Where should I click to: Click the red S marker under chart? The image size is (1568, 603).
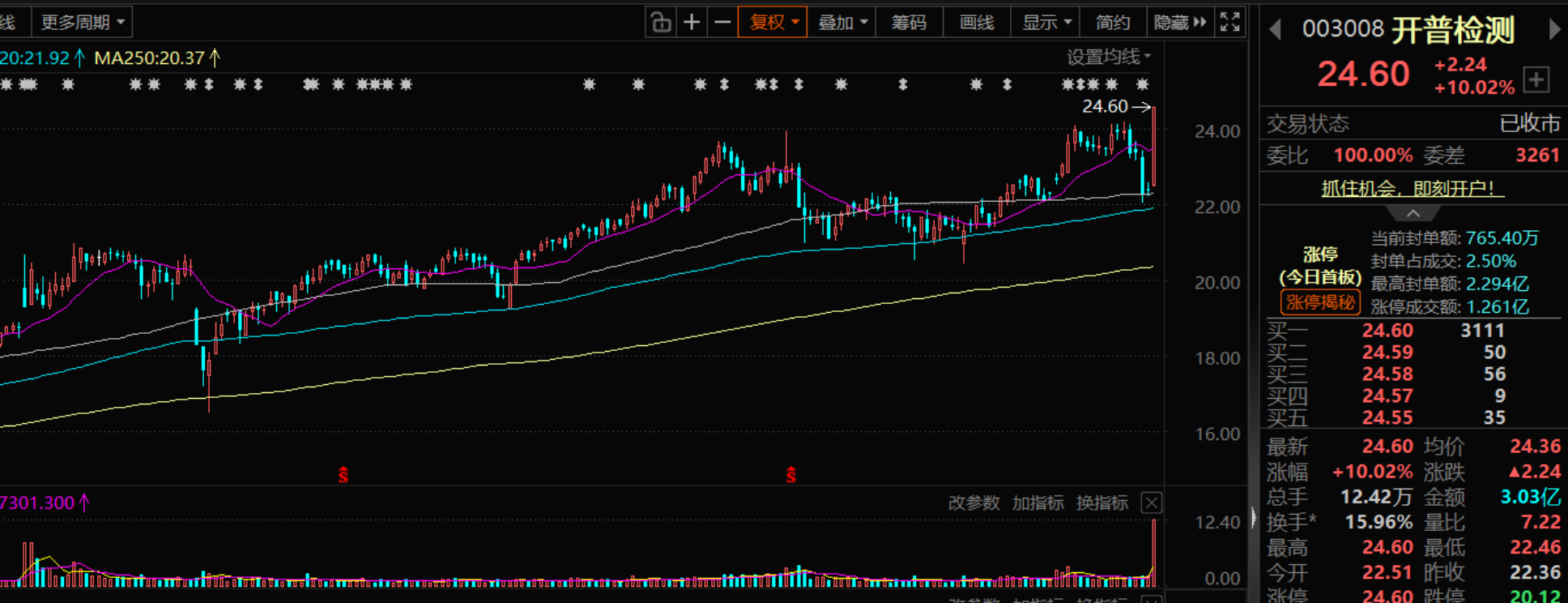coord(343,475)
